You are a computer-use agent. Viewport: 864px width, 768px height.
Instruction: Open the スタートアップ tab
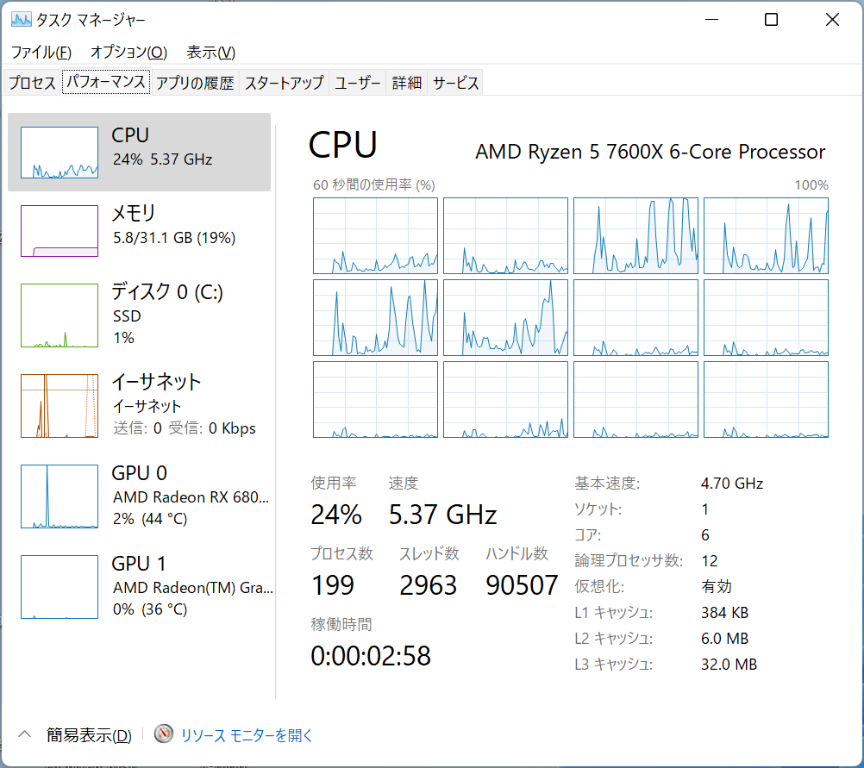click(x=284, y=83)
